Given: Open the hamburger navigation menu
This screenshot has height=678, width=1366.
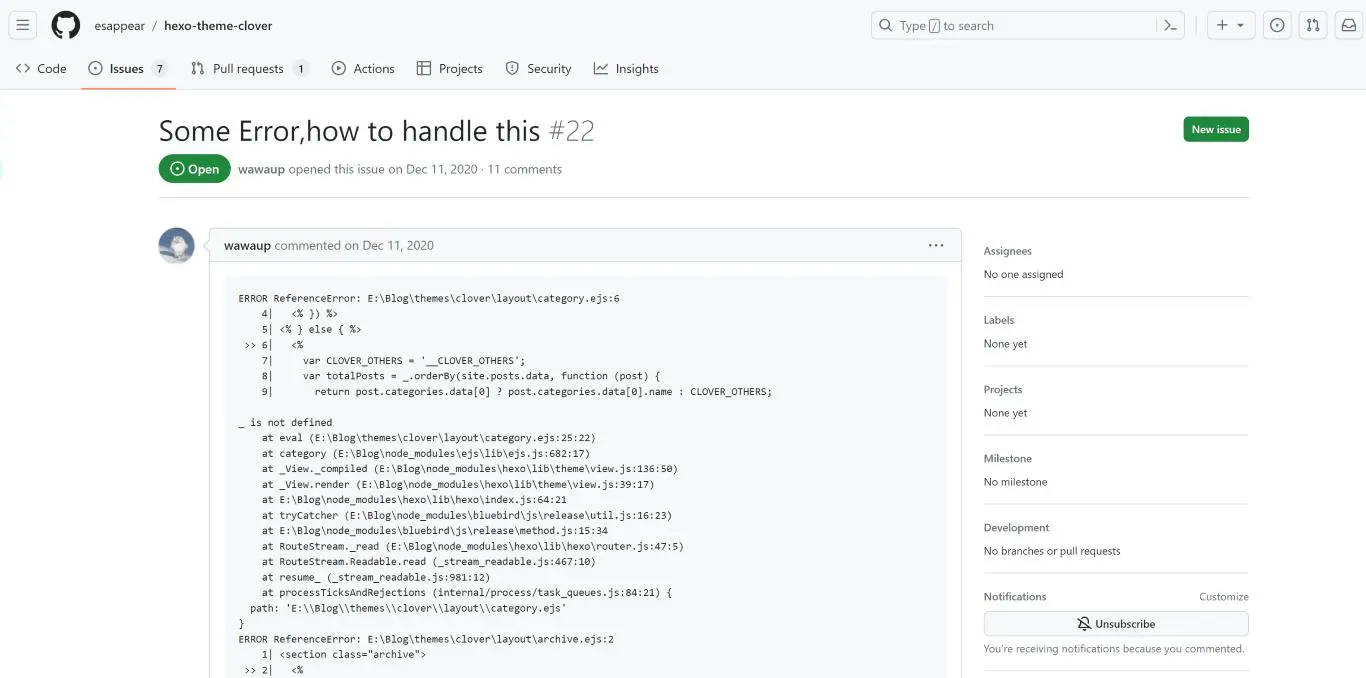Looking at the screenshot, I should click(23, 26).
